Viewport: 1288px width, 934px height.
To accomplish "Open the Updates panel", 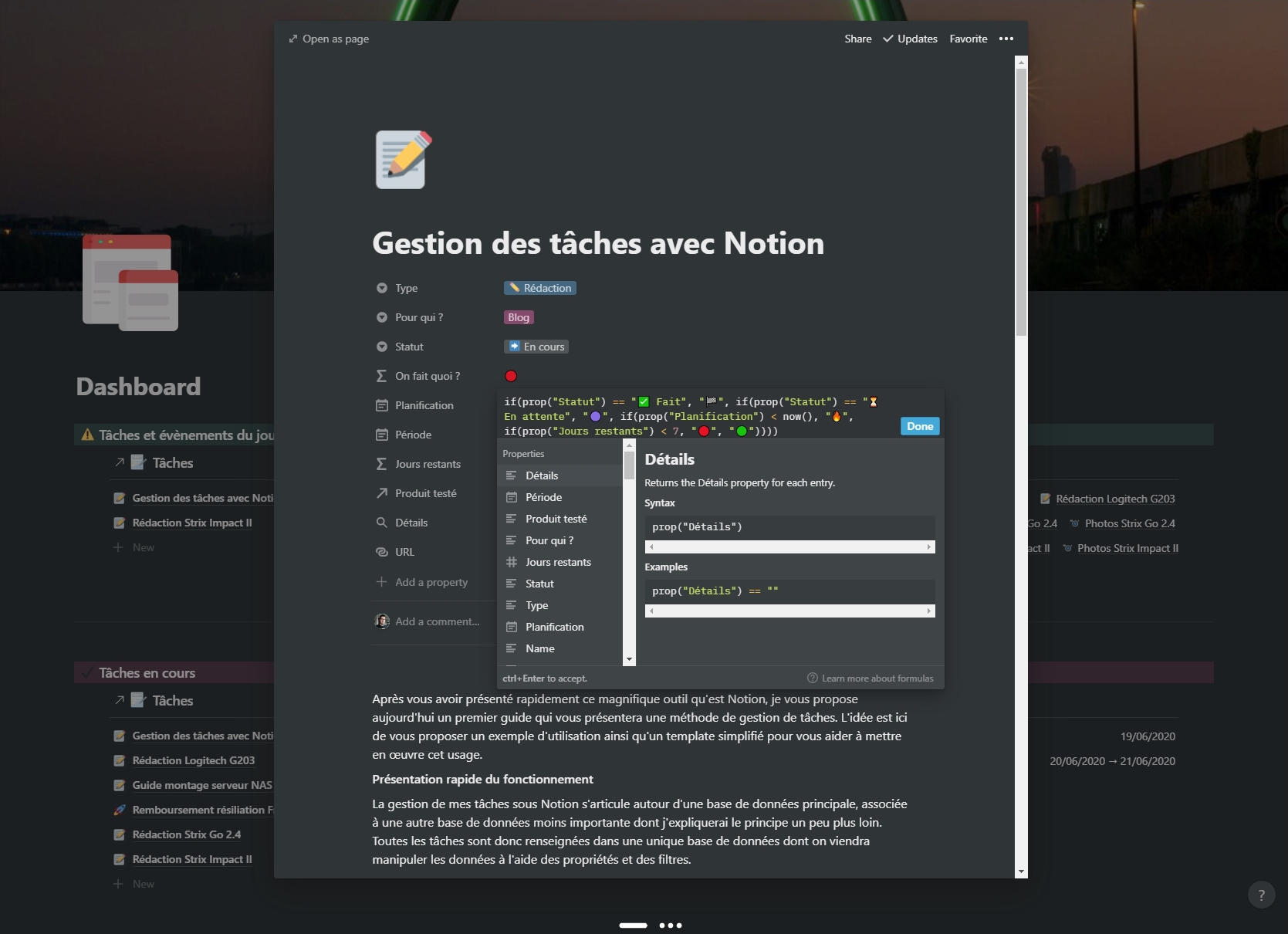I will pos(911,39).
